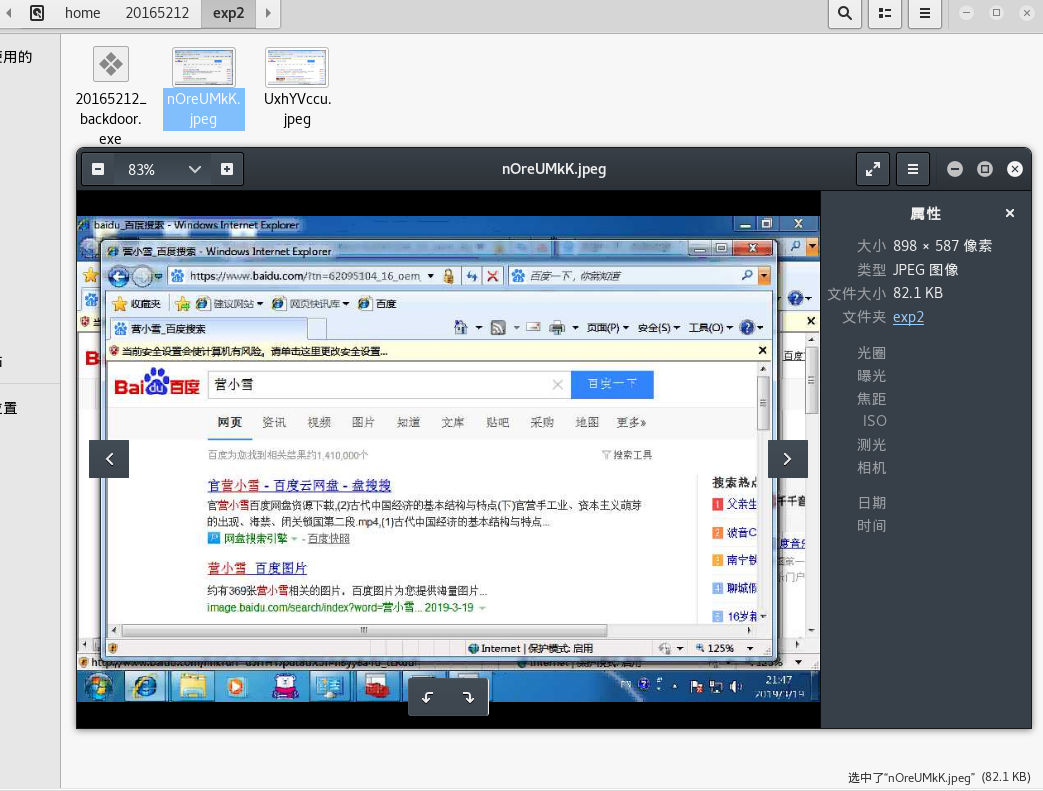Close the nOreUMkK.jpeg image viewer window
The height and width of the screenshot is (791, 1043).
pyautogui.click(x=1014, y=169)
